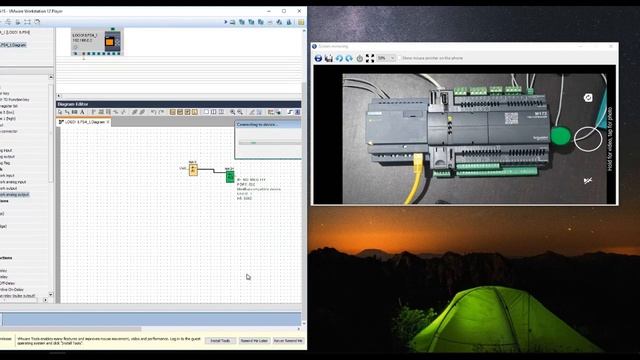The width and height of the screenshot is (640, 360).
Task: Select the '[LOGO! 8.FS4]' device in project tree
Action: [15, 32]
